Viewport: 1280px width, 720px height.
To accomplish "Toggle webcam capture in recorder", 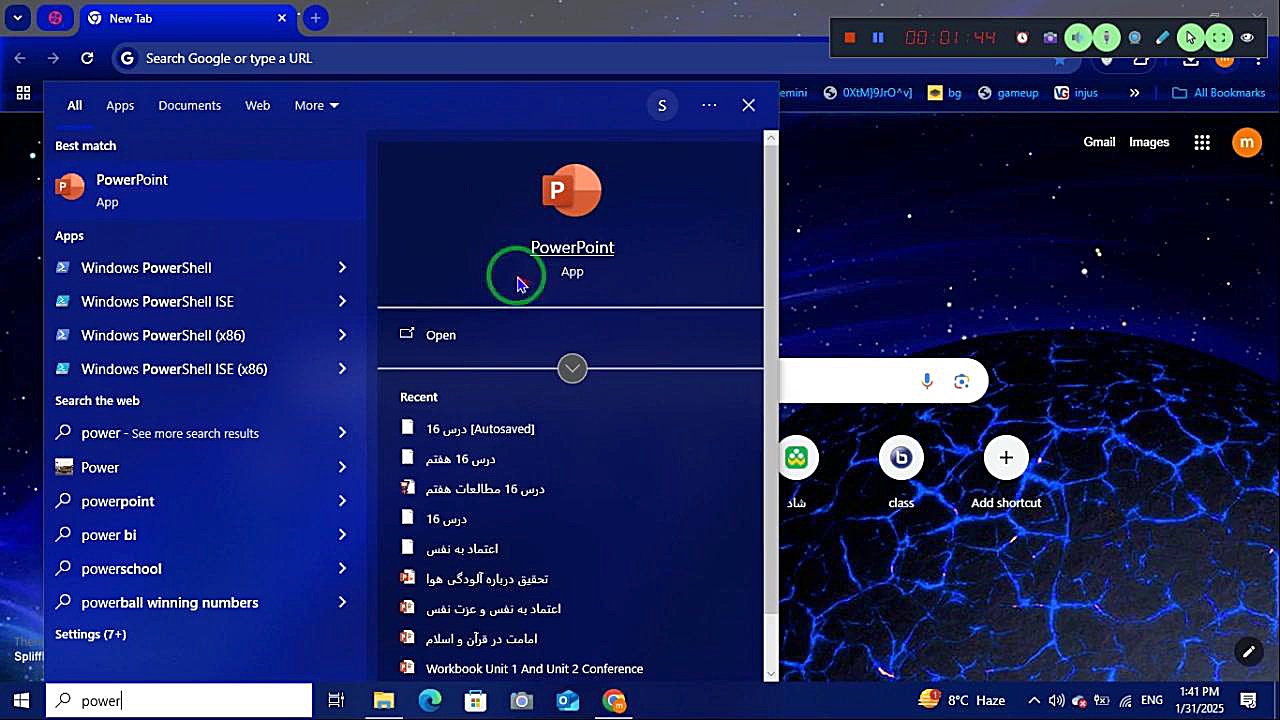I will (1134, 38).
